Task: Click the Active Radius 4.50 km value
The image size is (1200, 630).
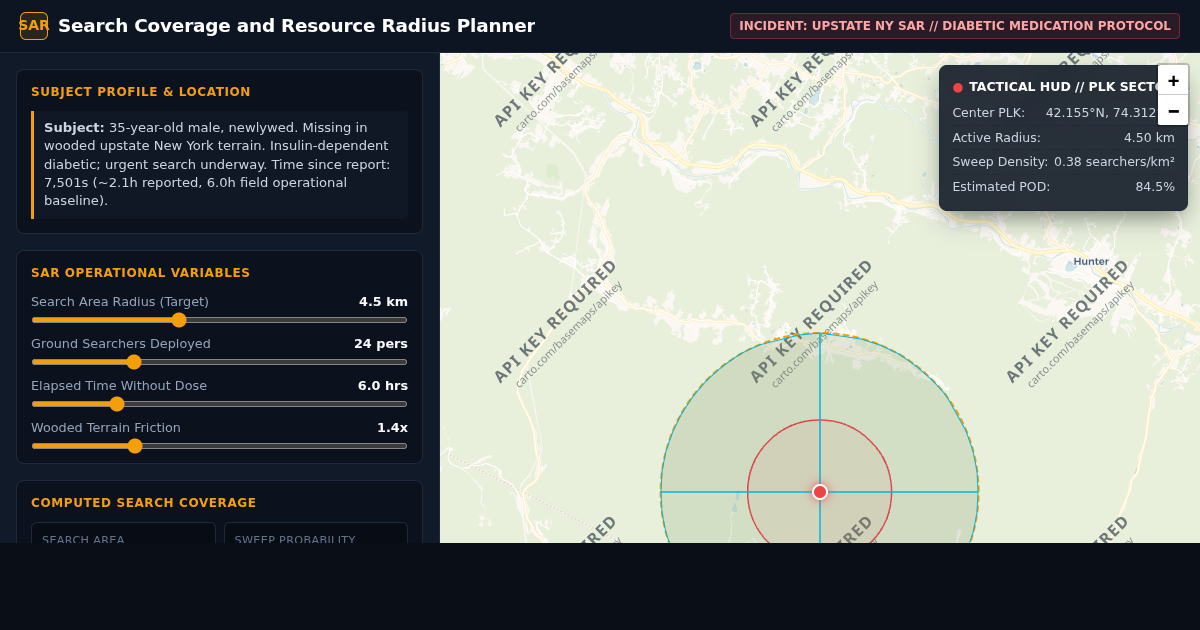Action: [x=1149, y=138]
